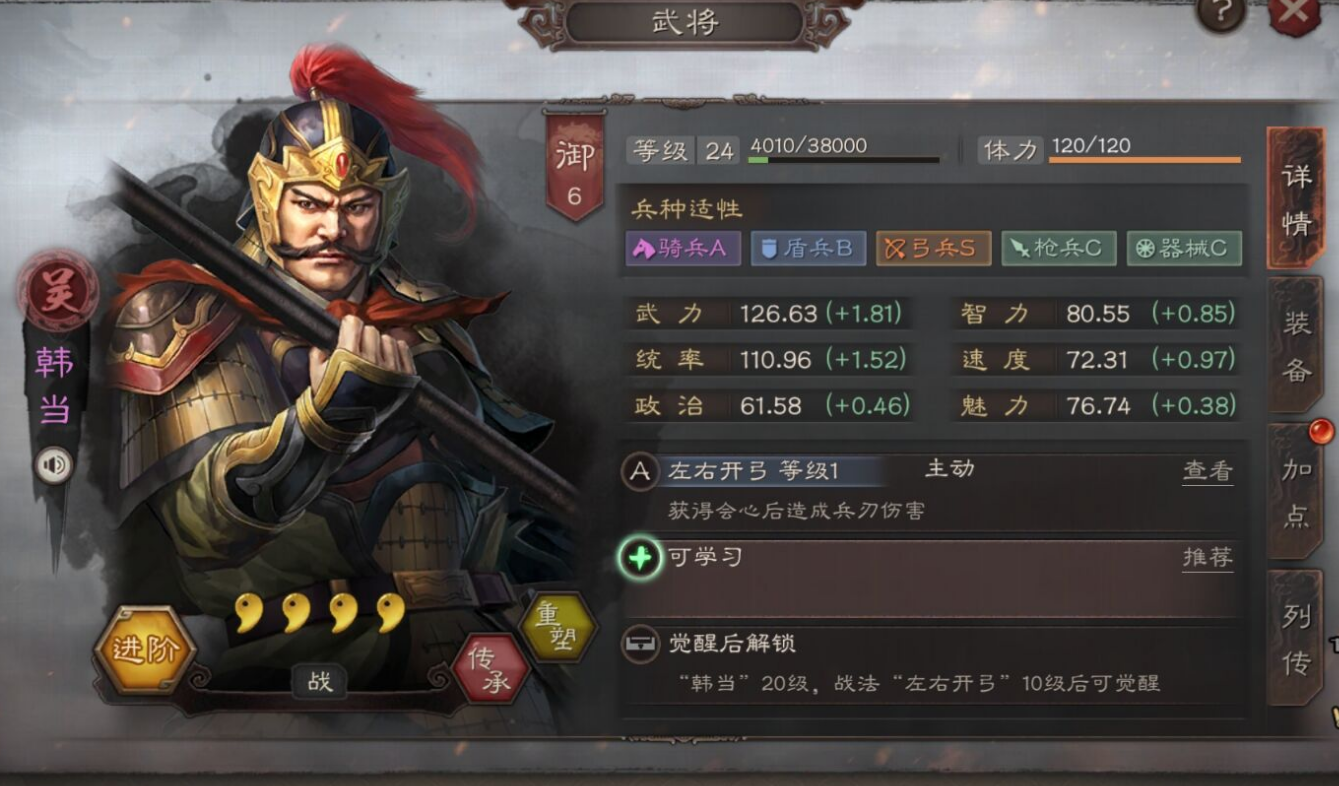This screenshot has height=786, width=1339.
Task: Tap the 战 label below the portrait
Action: [320, 682]
